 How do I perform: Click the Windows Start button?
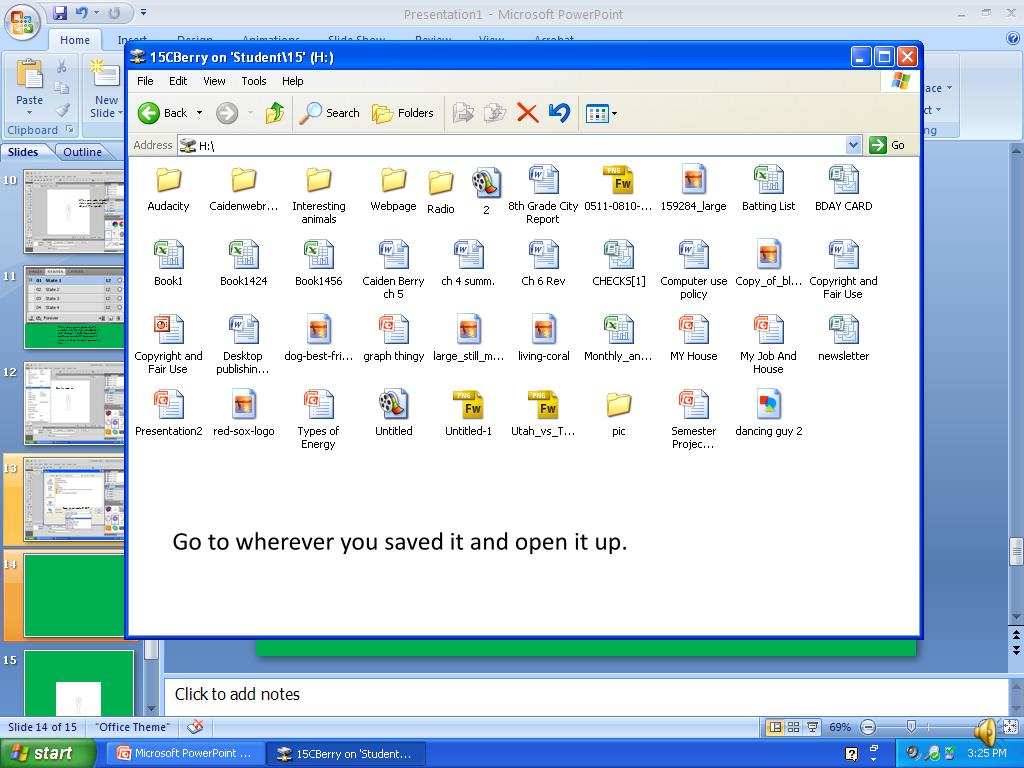click(x=47, y=753)
